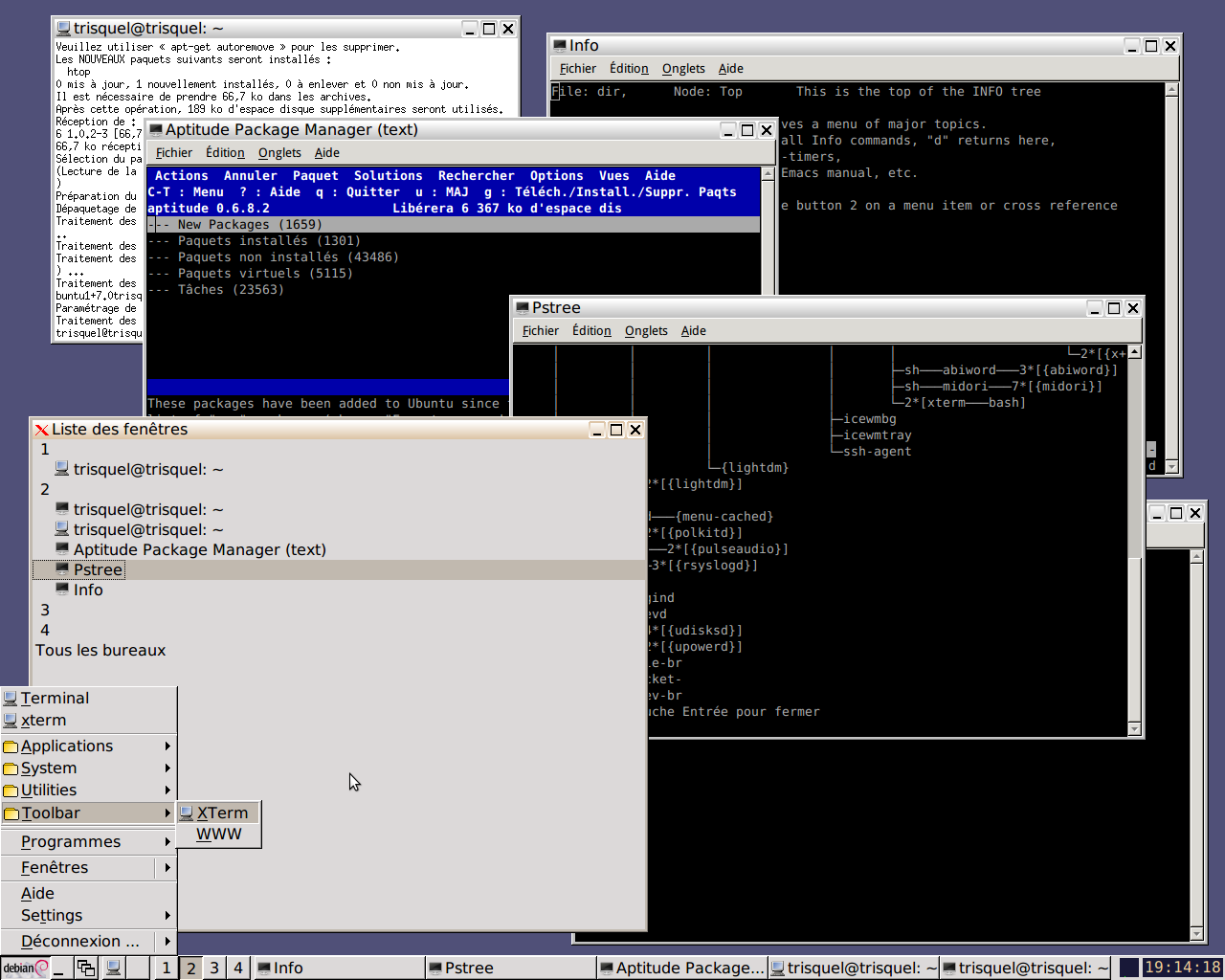Viewport: 1225px width, 980px height.
Task: Click XTerm submenu item monitor icon
Action: tap(187, 813)
